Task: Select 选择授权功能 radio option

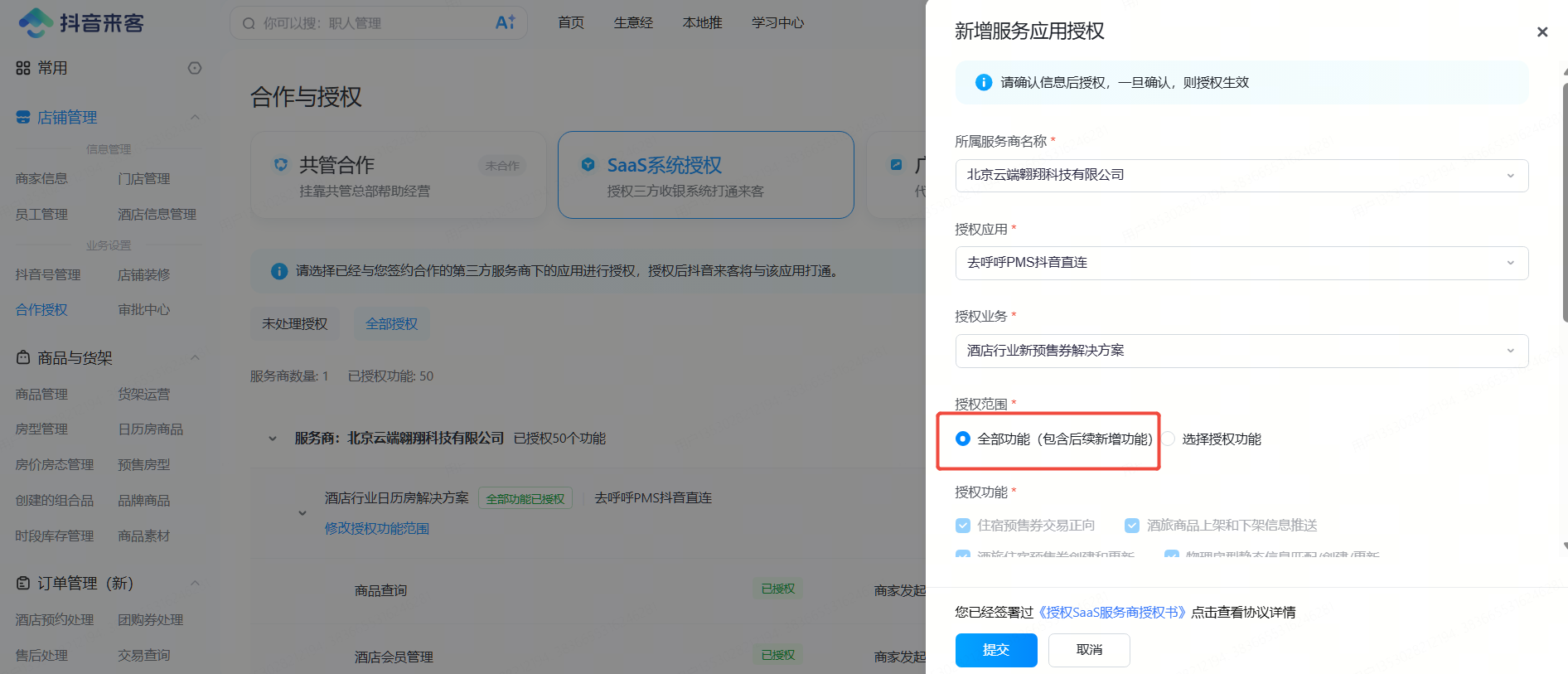Action: coord(1168,439)
